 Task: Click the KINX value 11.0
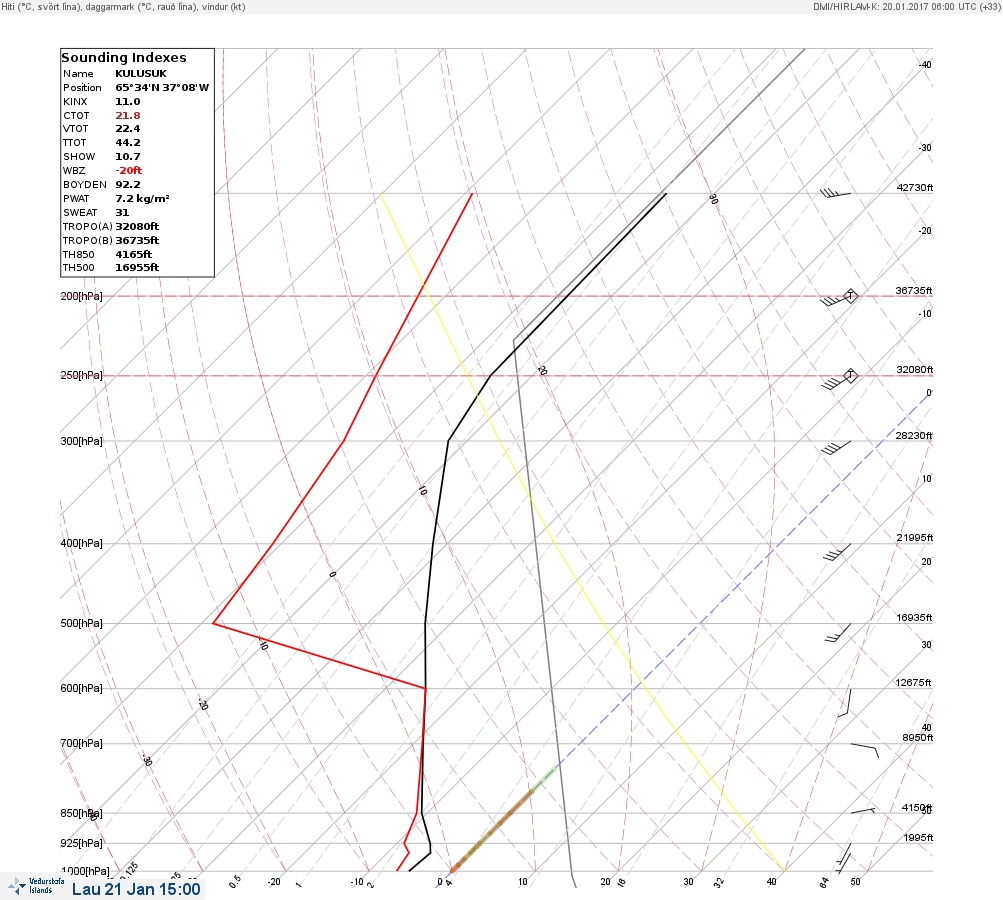(127, 102)
